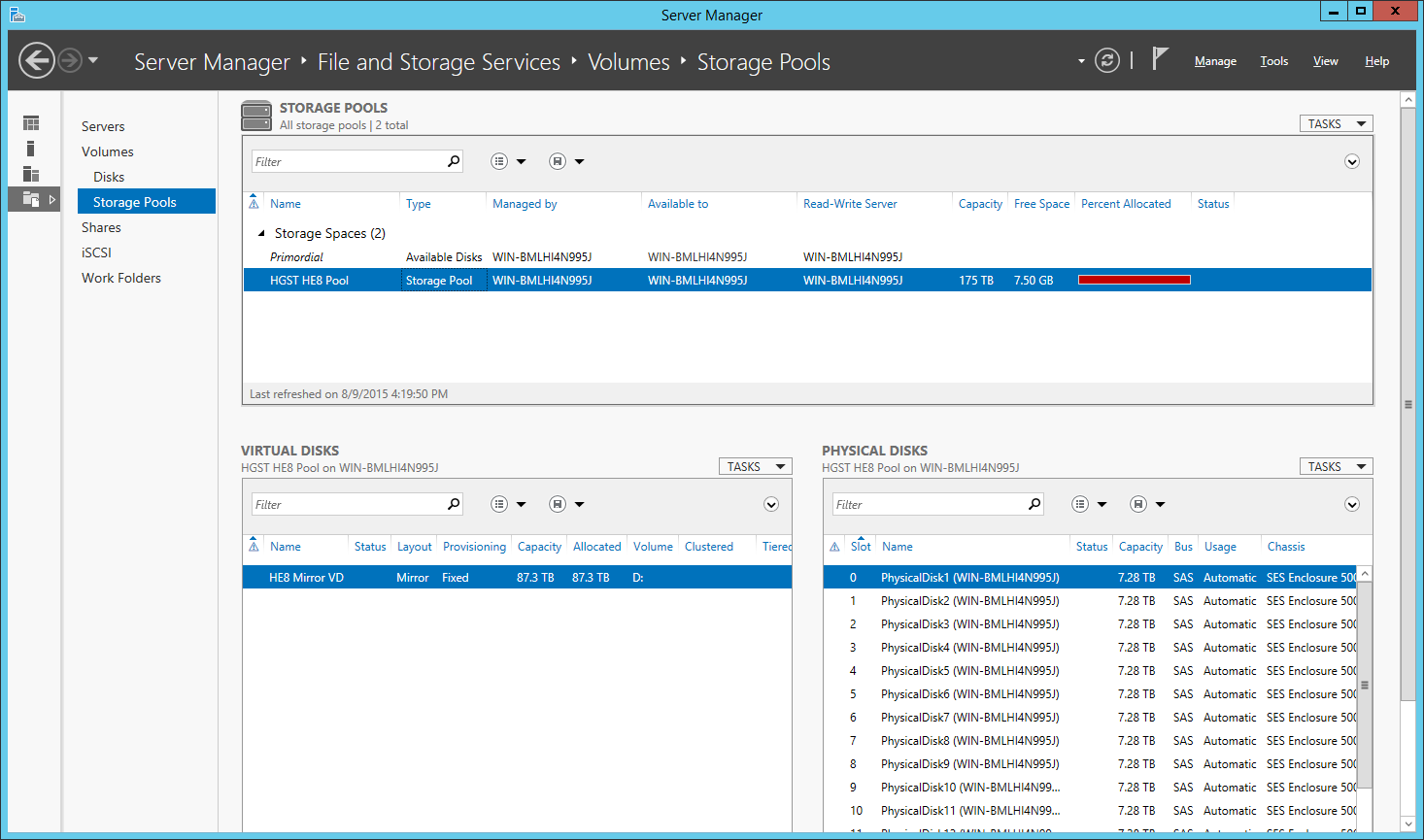Open Shares in the navigation pane
1424x840 pixels.
tap(101, 227)
